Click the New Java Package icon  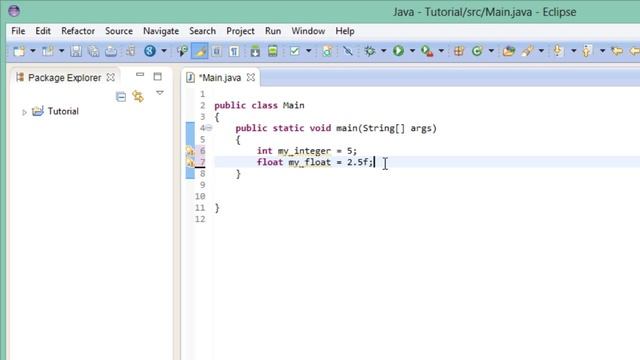[x=459, y=51]
